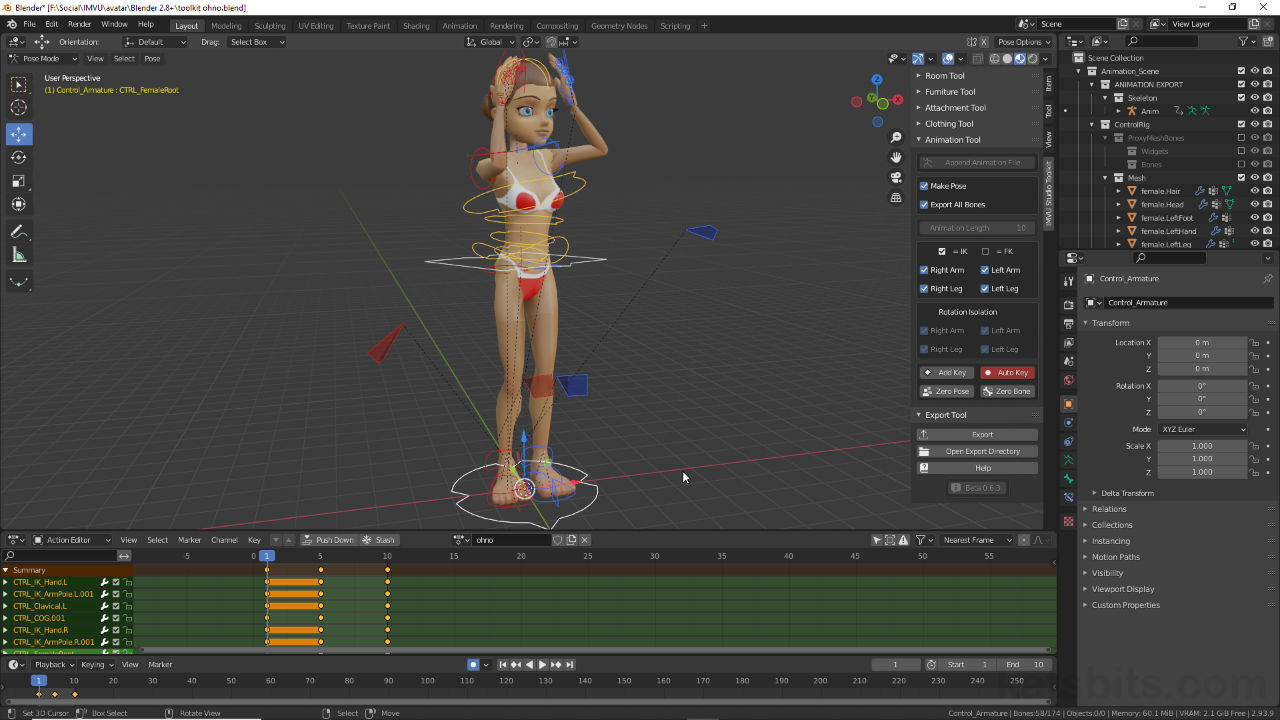Toggle the IK Left Arm checkbox
This screenshot has height=720, width=1280.
point(985,270)
